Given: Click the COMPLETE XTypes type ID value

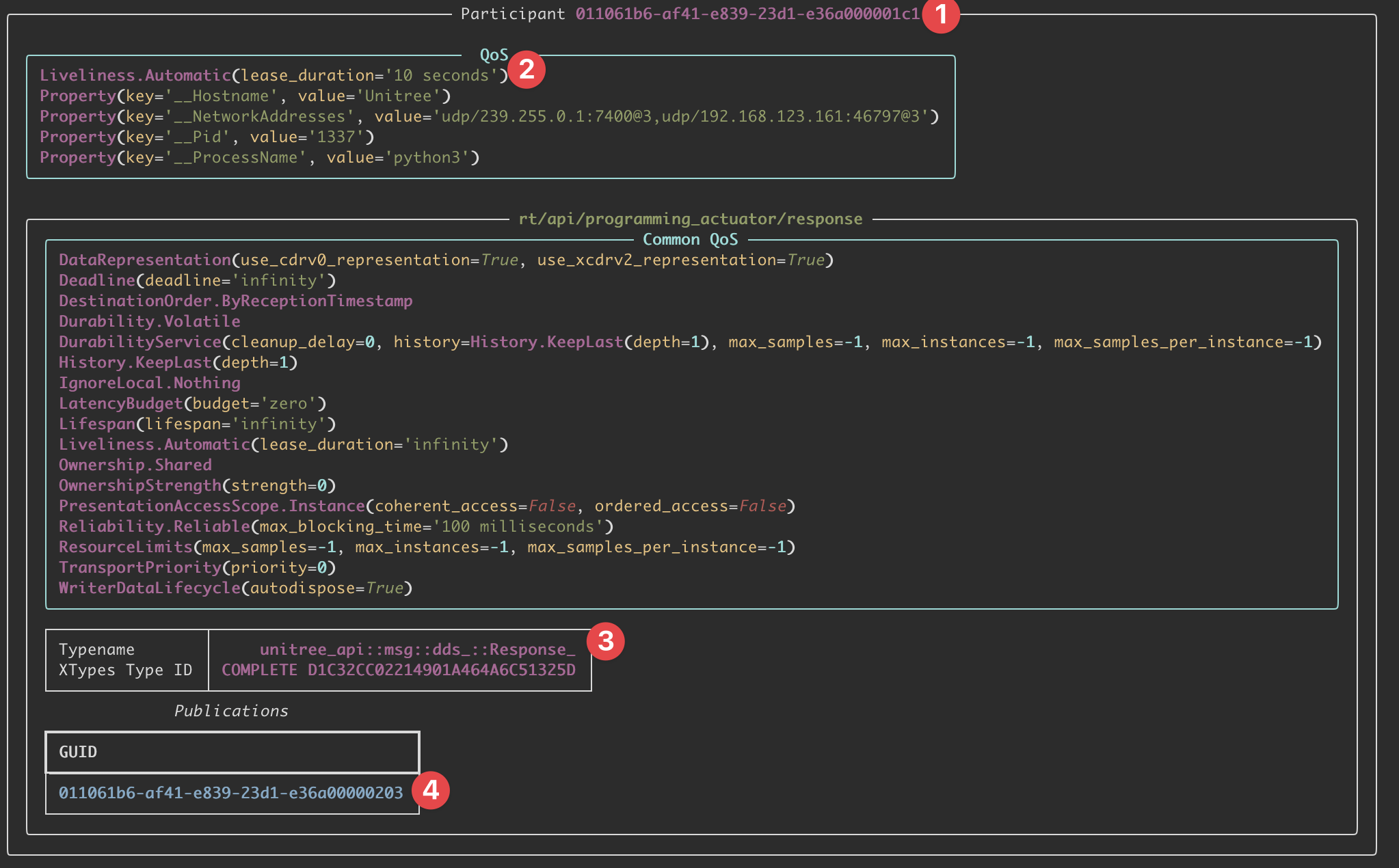Looking at the screenshot, I should point(399,670).
